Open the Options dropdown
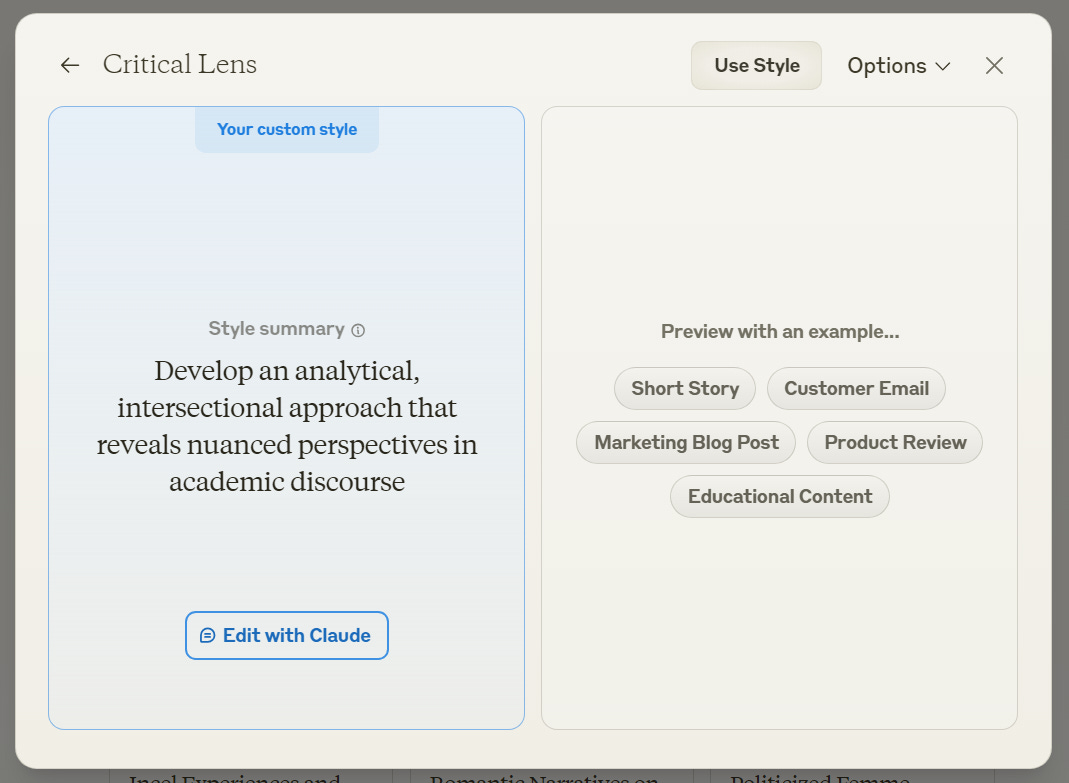 tap(898, 66)
